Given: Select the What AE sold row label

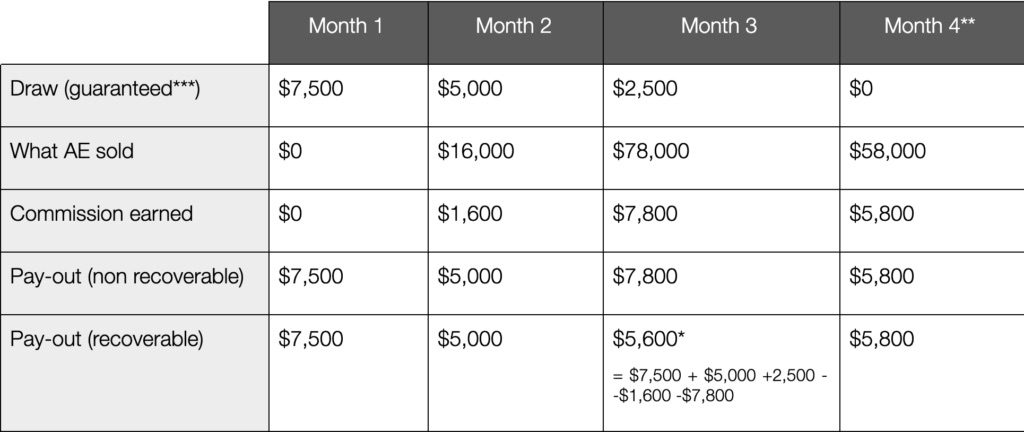Looking at the screenshot, I should point(72,152).
